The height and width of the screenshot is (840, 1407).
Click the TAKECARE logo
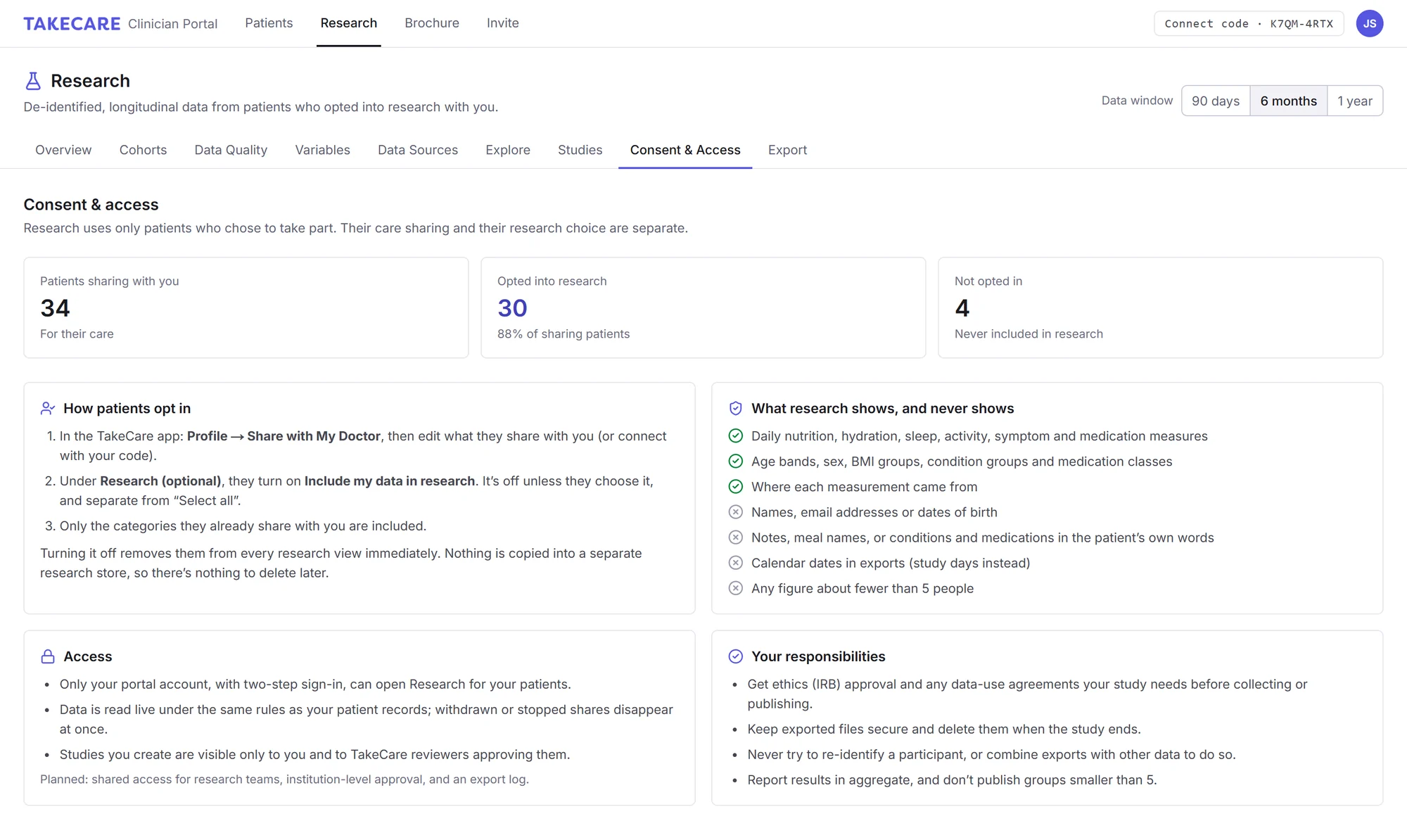click(72, 24)
